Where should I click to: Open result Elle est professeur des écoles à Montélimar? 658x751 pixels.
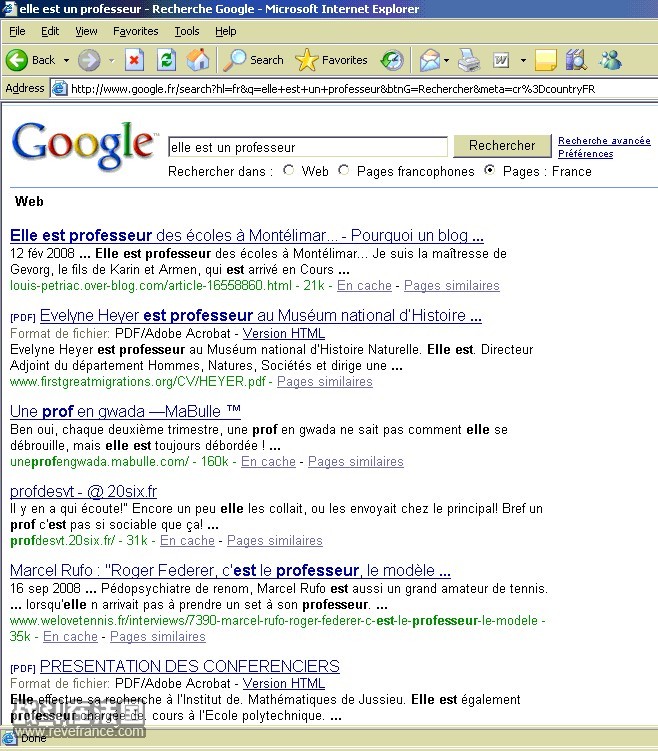[x=247, y=236]
